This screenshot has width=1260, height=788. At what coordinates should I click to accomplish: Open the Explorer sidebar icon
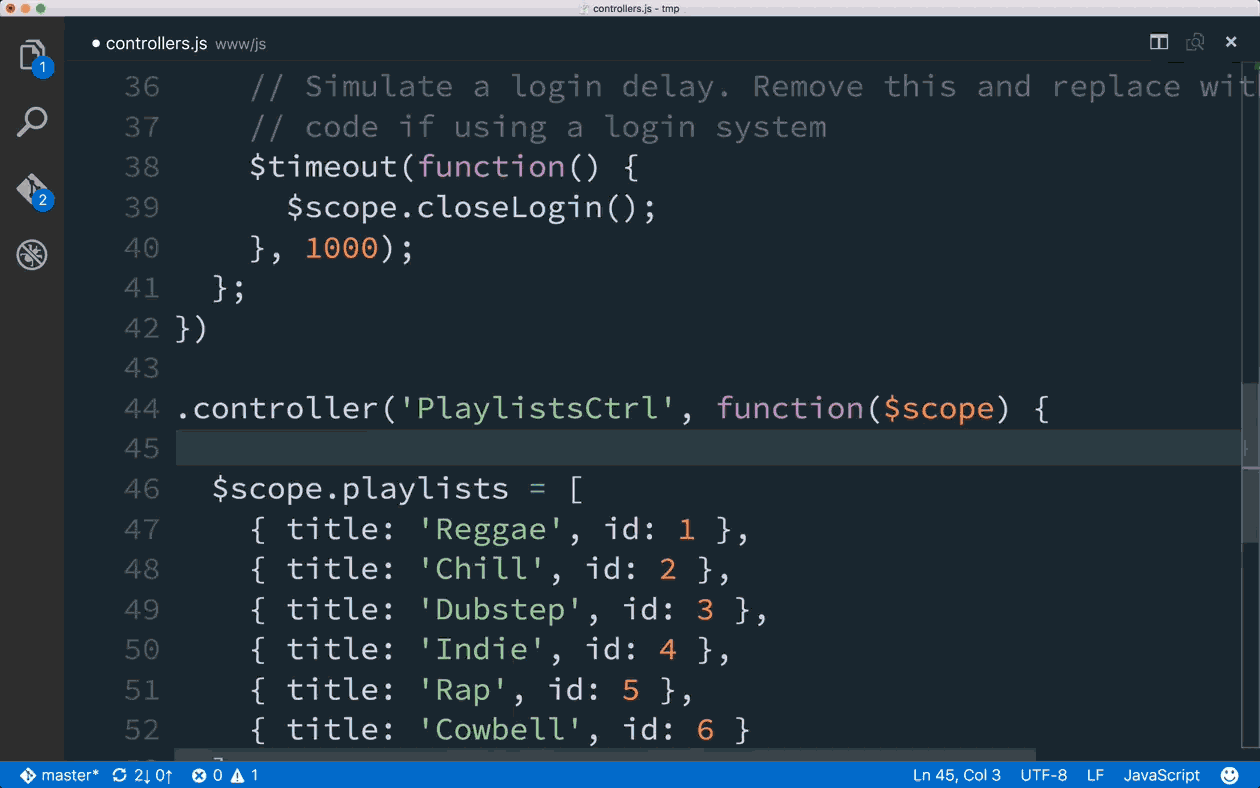(32, 55)
